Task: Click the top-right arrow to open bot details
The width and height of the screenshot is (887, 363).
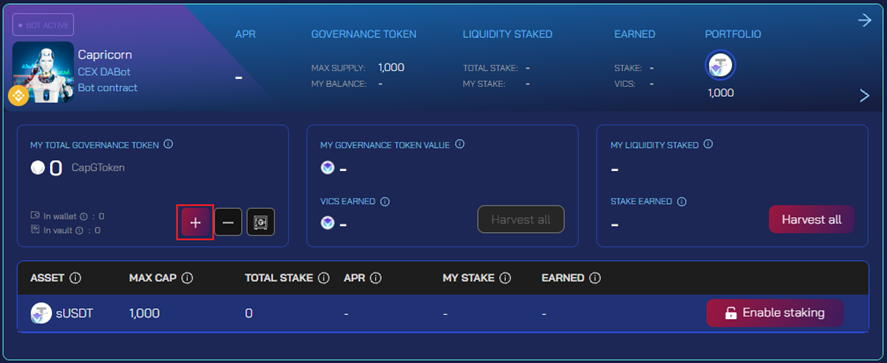Action: (x=864, y=21)
